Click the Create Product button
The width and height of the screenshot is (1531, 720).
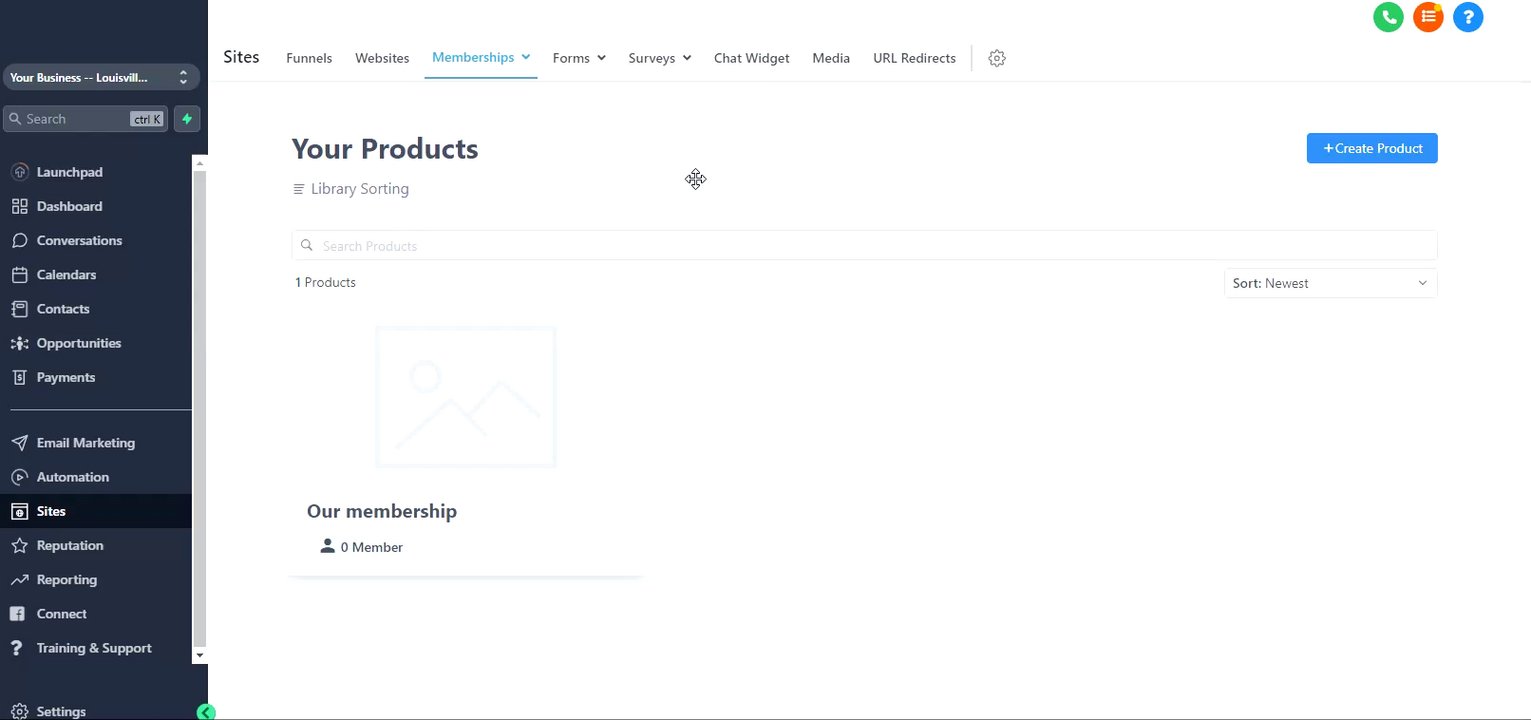coord(1371,148)
